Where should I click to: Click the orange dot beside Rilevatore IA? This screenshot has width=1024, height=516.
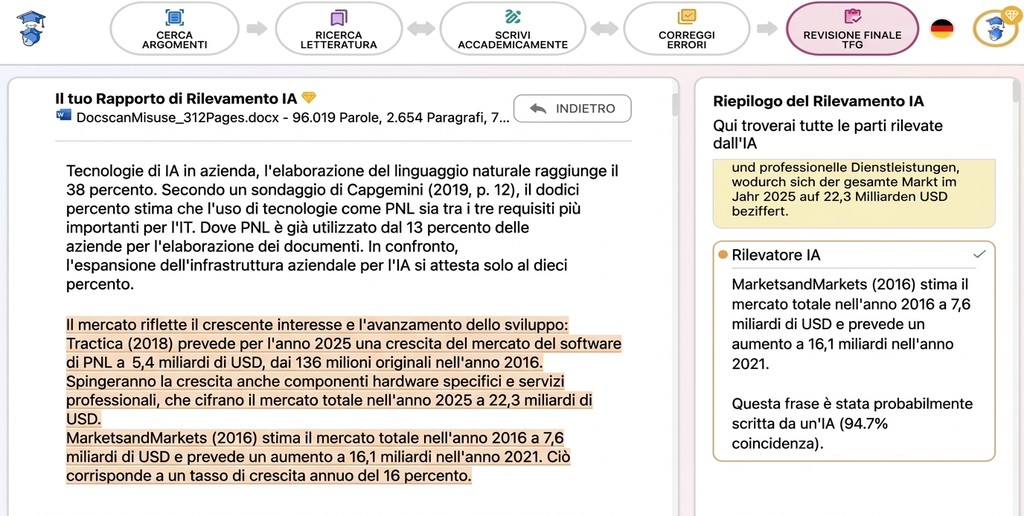click(722, 254)
